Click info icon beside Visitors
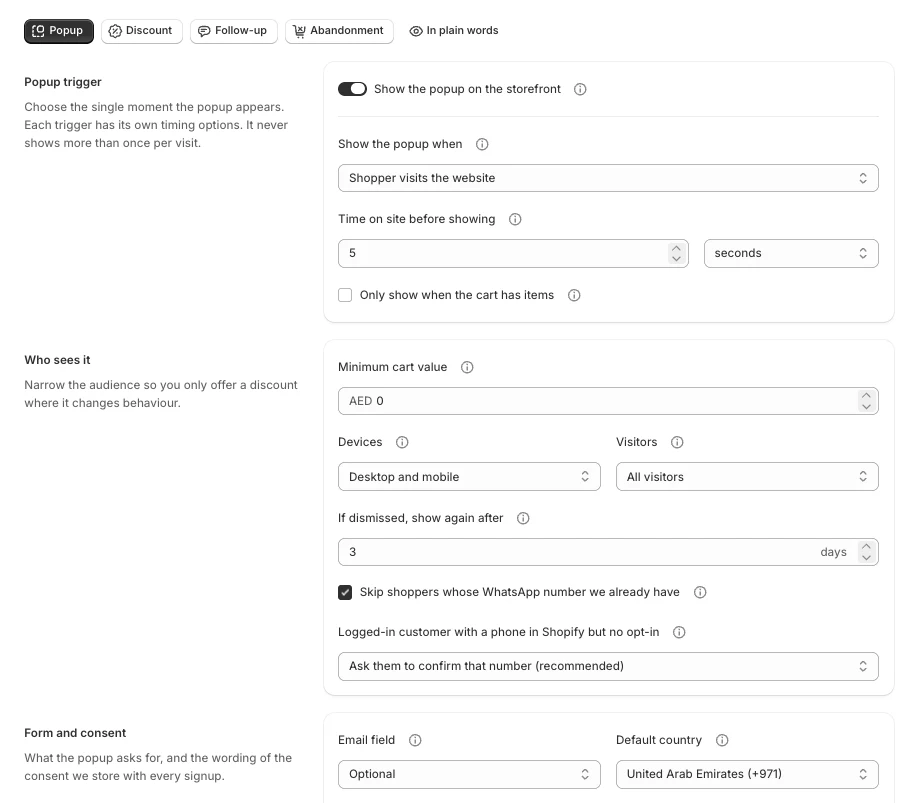909x803 pixels. click(x=677, y=442)
